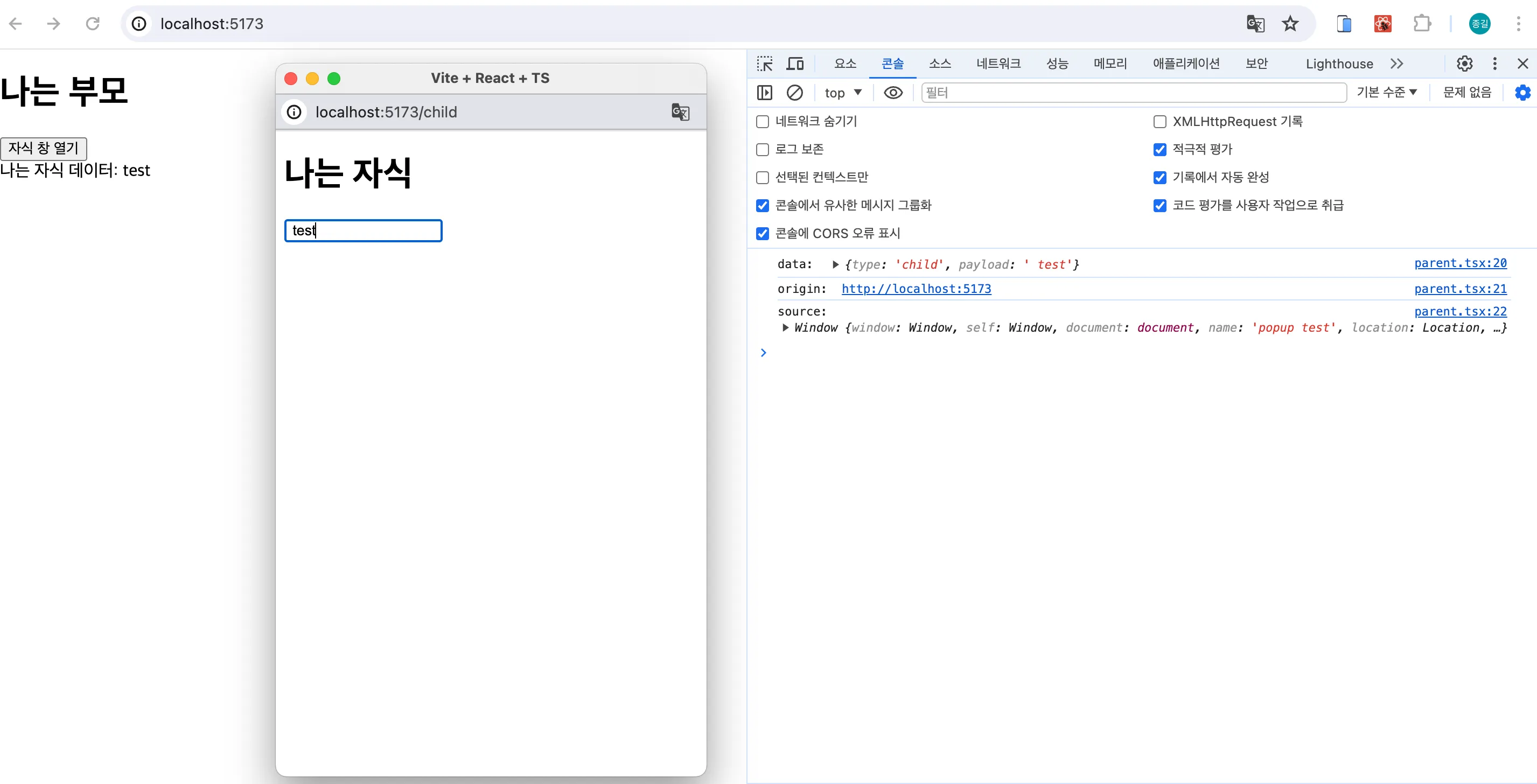This screenshot has width=1537, height=784.
Task: Open the 기본 수준 log level dropdown
Action: tap(1386, 93)
